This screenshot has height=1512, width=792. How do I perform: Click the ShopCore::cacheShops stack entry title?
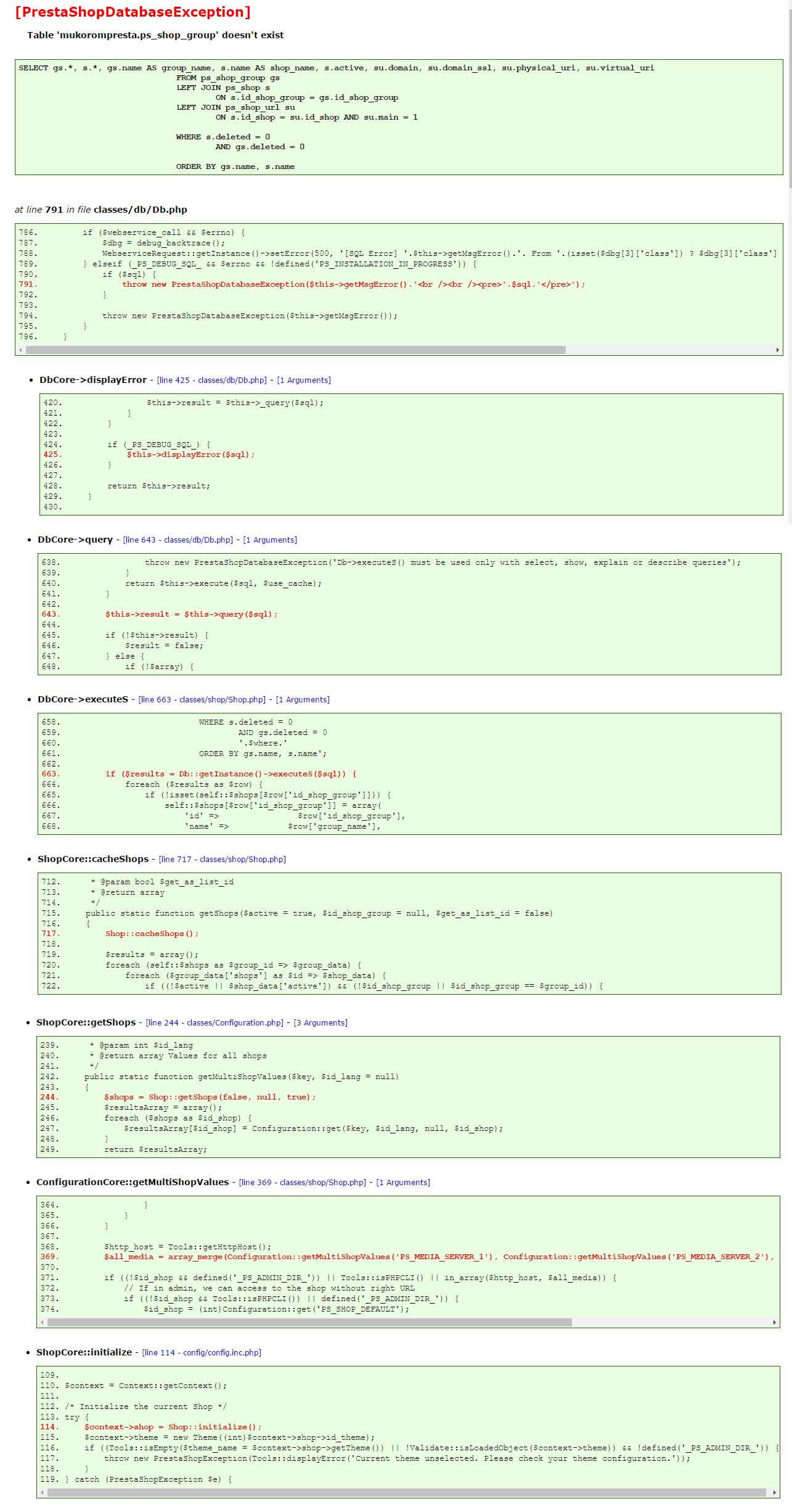pos(93,859)
